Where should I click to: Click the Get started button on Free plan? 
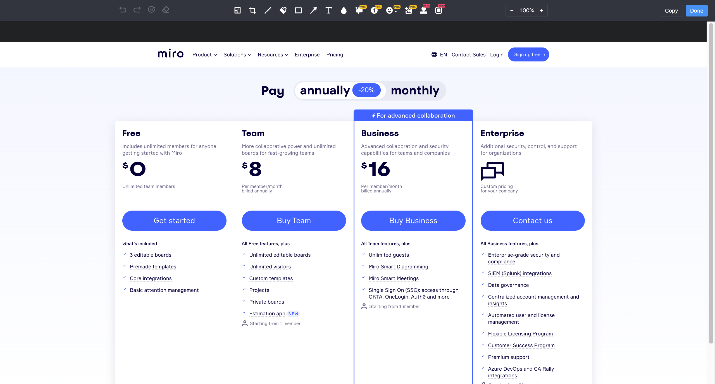[174, 221]
